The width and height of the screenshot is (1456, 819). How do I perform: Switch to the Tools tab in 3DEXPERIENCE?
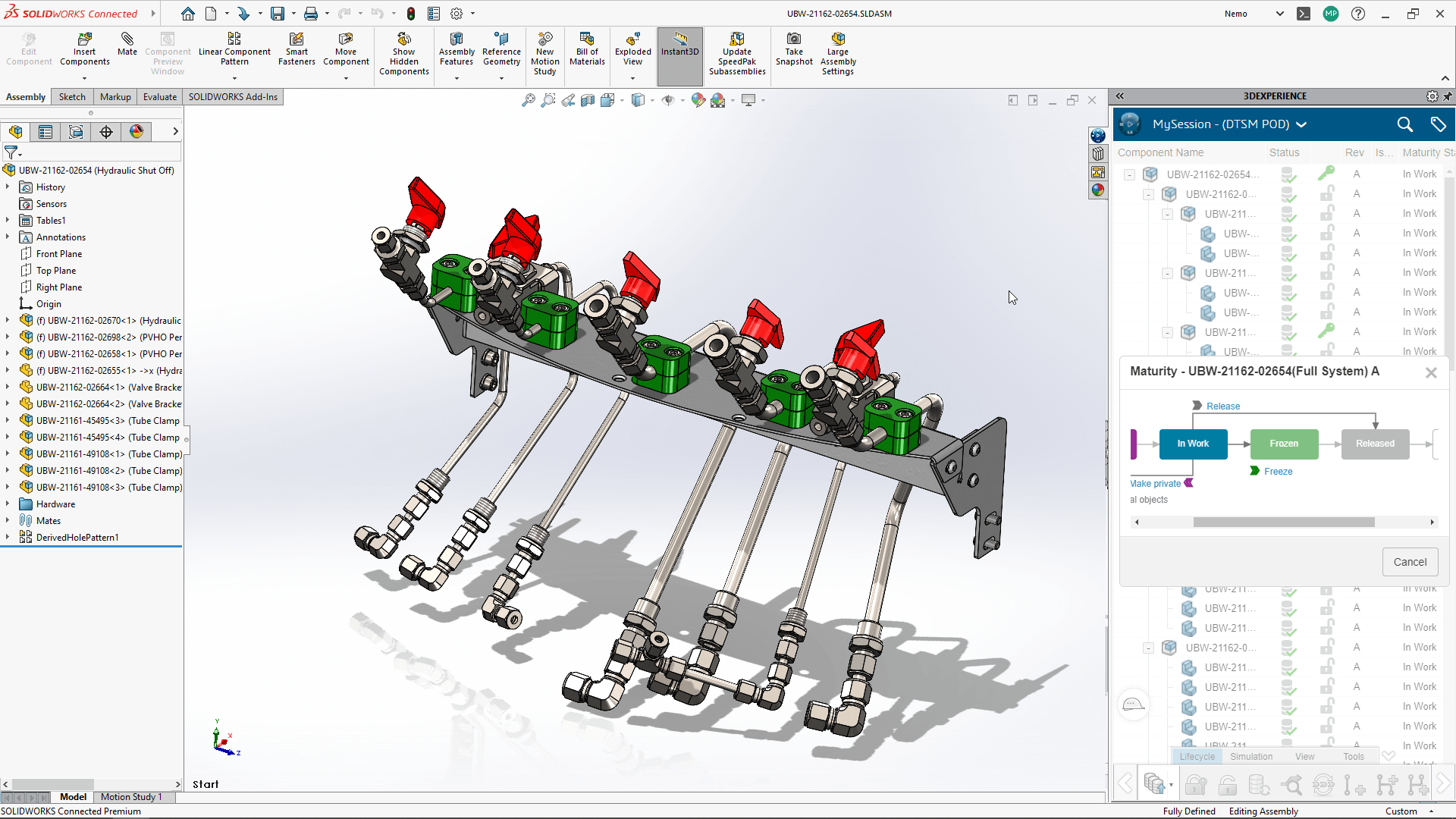1353,757
